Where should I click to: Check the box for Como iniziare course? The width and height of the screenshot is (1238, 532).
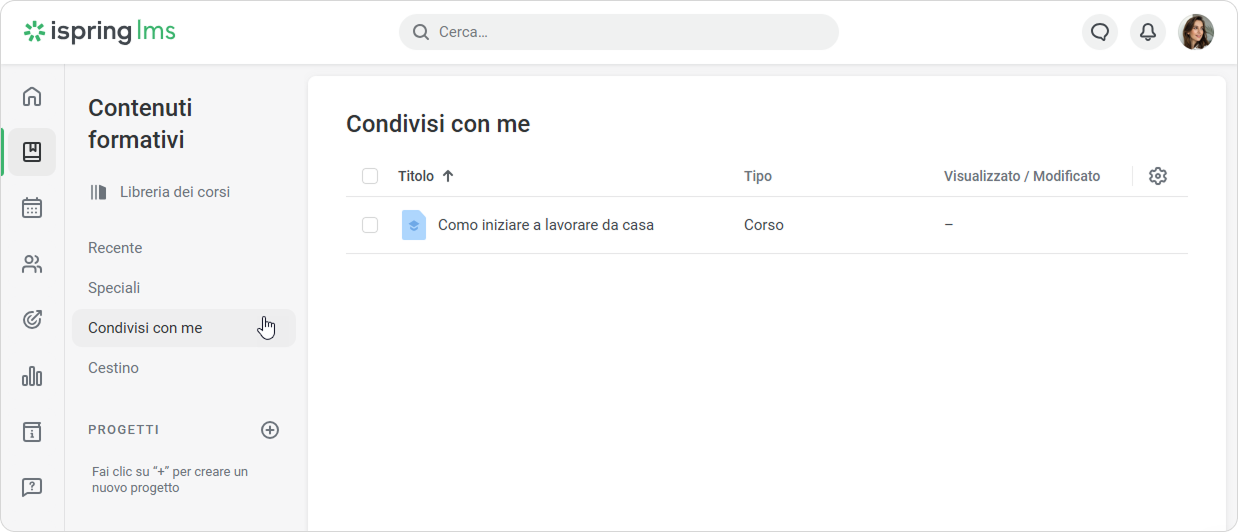[370, 225]
